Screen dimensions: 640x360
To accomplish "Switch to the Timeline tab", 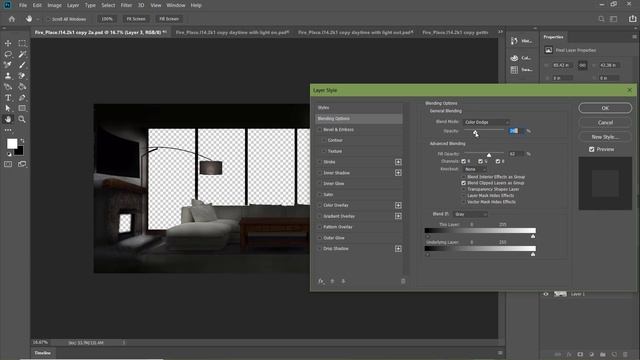I will 42,353.
